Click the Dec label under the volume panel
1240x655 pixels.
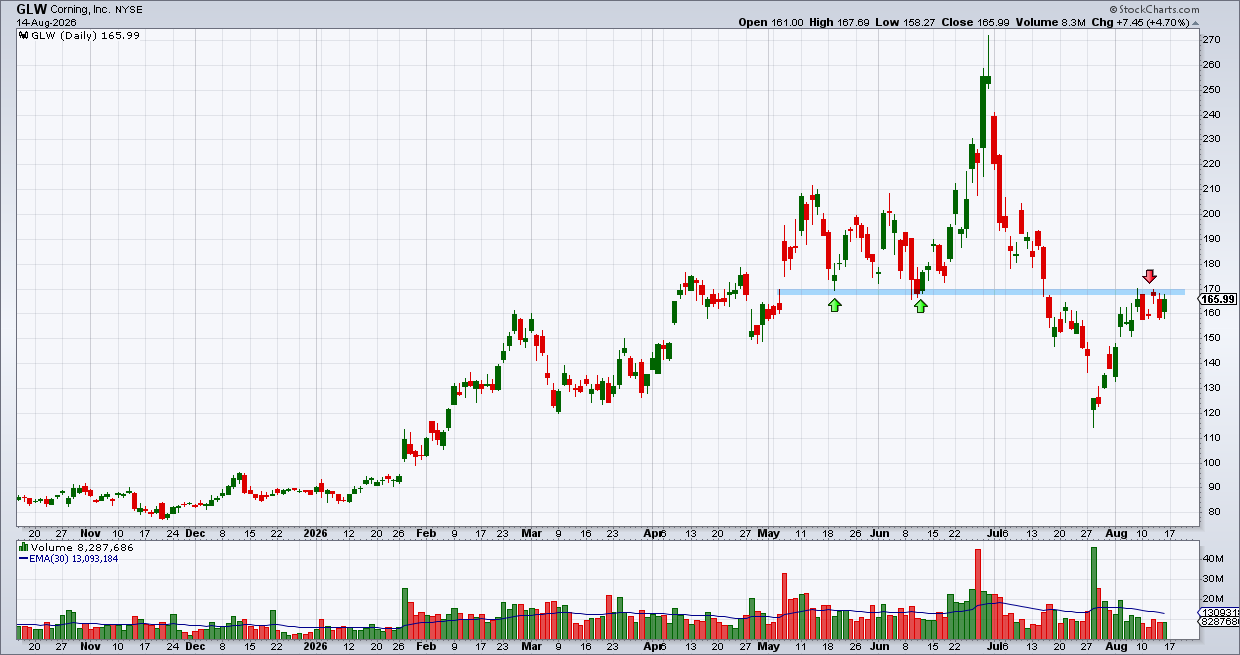point(194,647)
